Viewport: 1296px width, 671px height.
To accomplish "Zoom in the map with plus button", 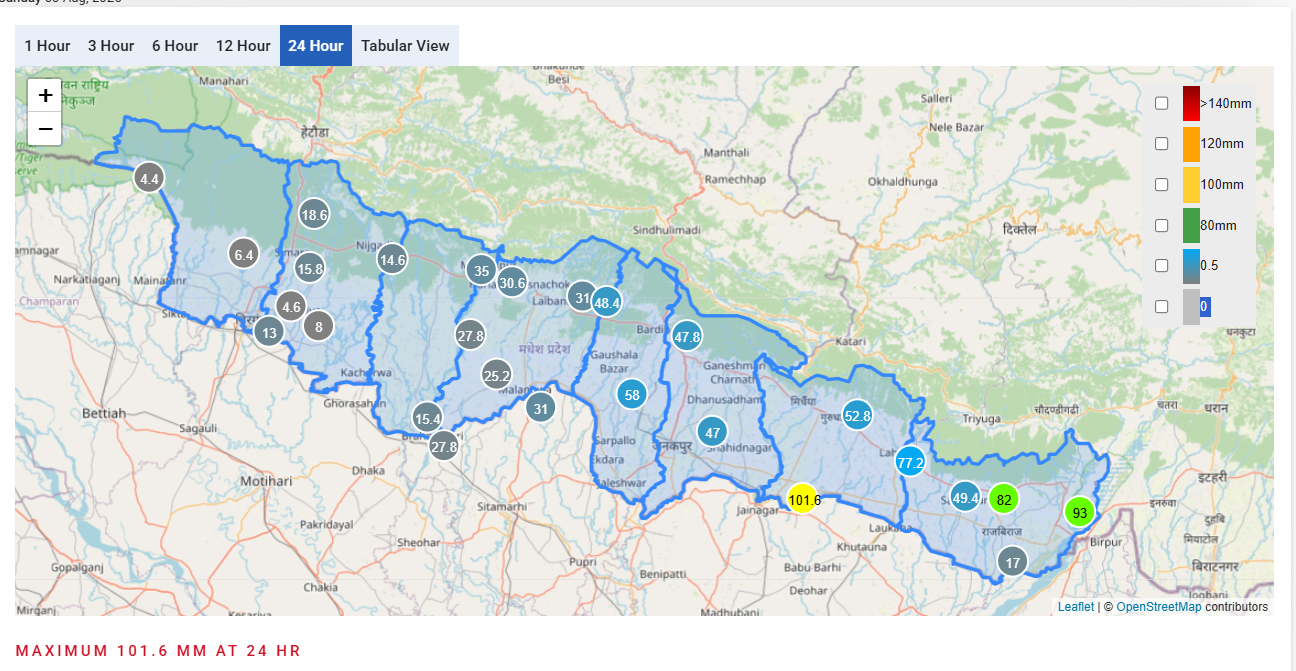I will [45, 96].
